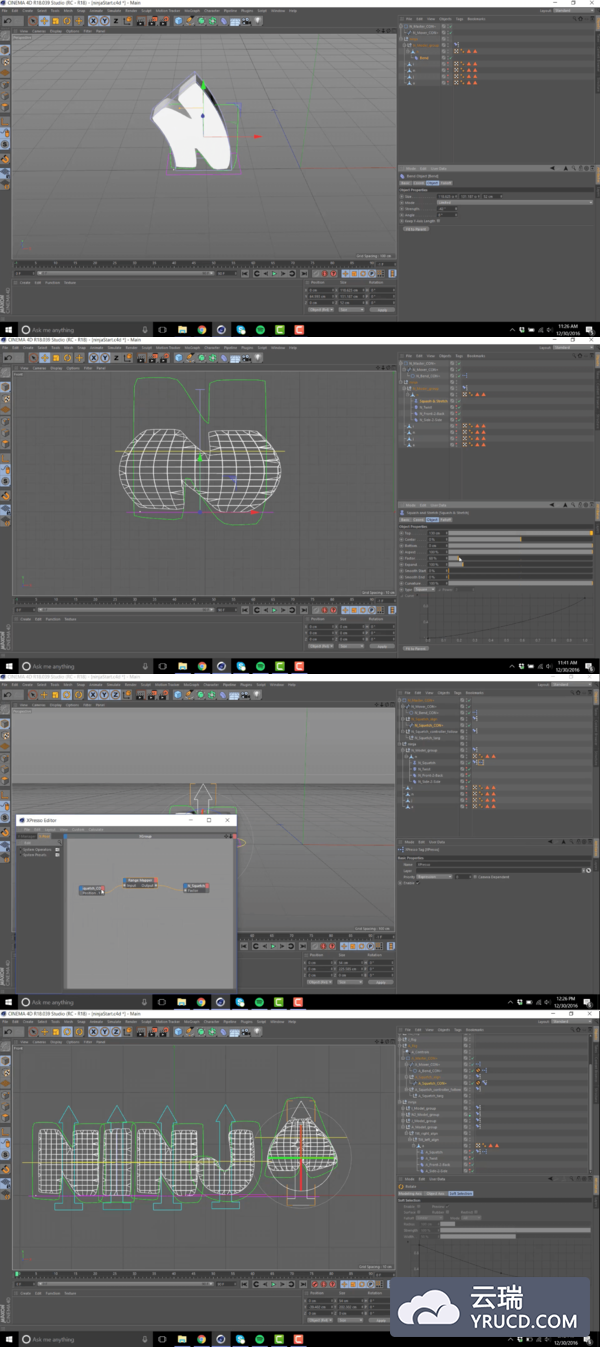Click Record Active Objects in the 11:26 AM timeline
This screenshot has height=1347, width=600.
(x=324, y=273)
